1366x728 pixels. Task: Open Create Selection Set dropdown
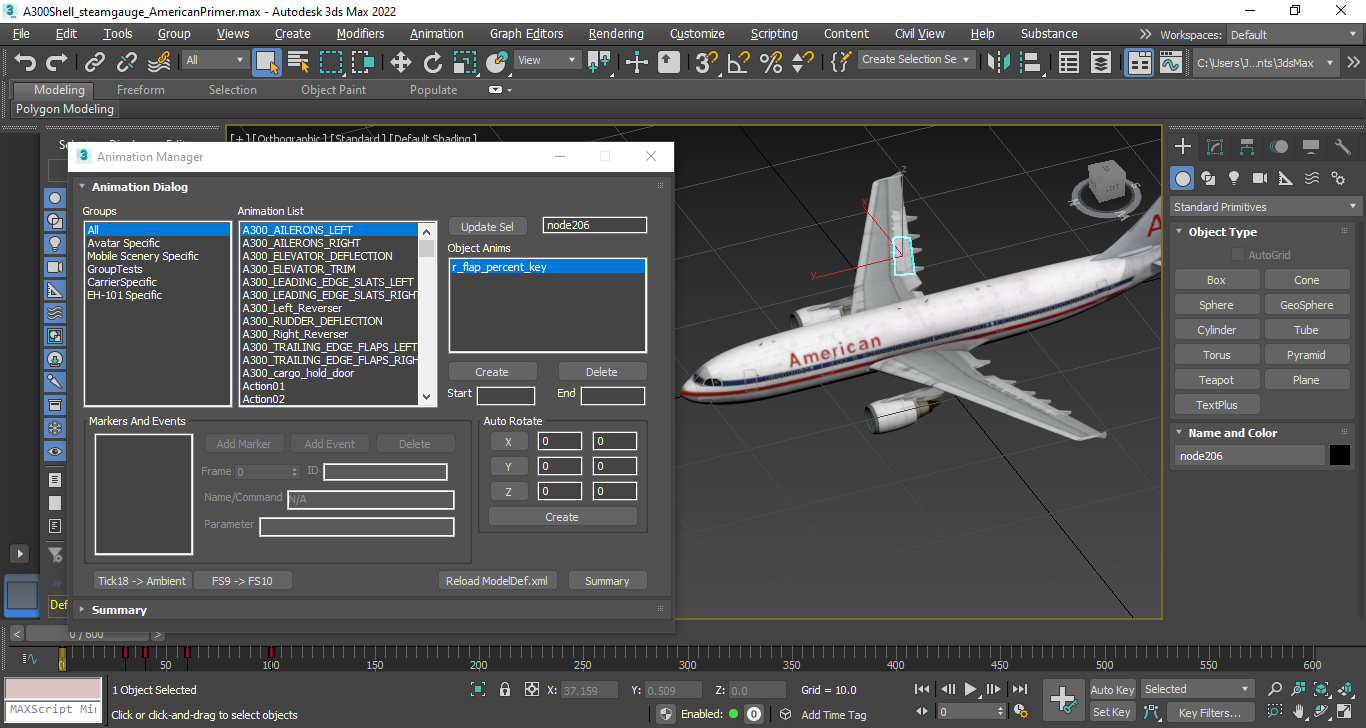(x=916, y=60)
